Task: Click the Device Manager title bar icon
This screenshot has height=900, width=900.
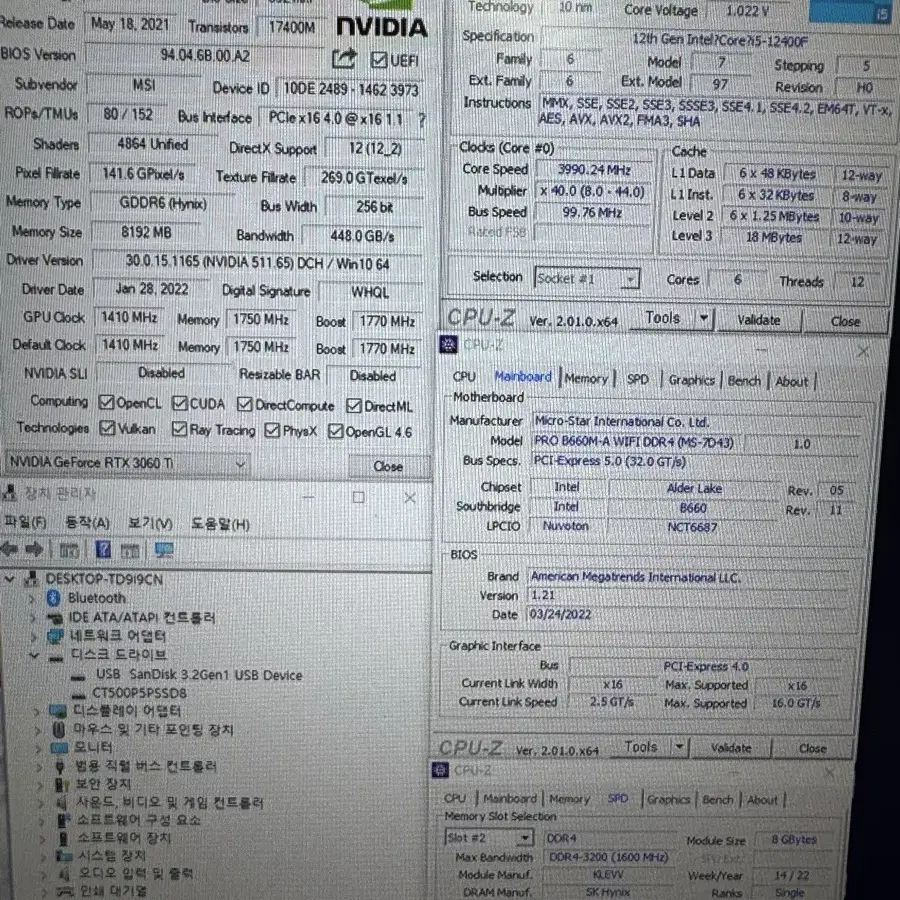Action: (x=10, y=492)
